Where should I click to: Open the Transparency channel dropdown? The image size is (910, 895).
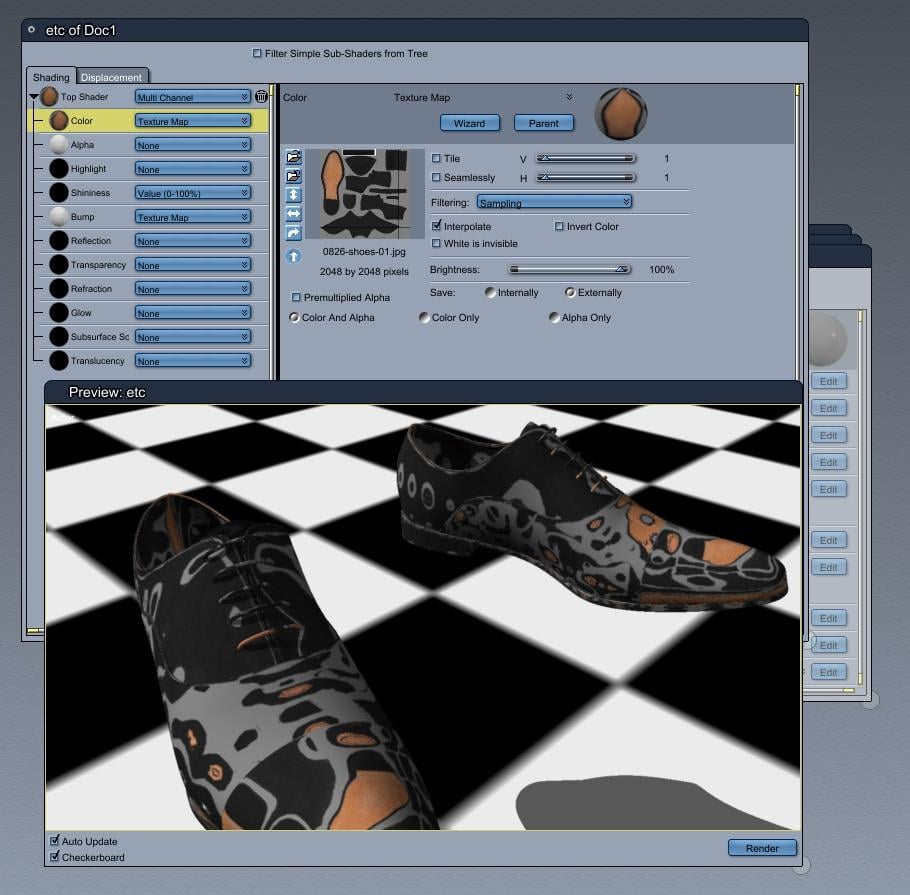tap(193, 265)
